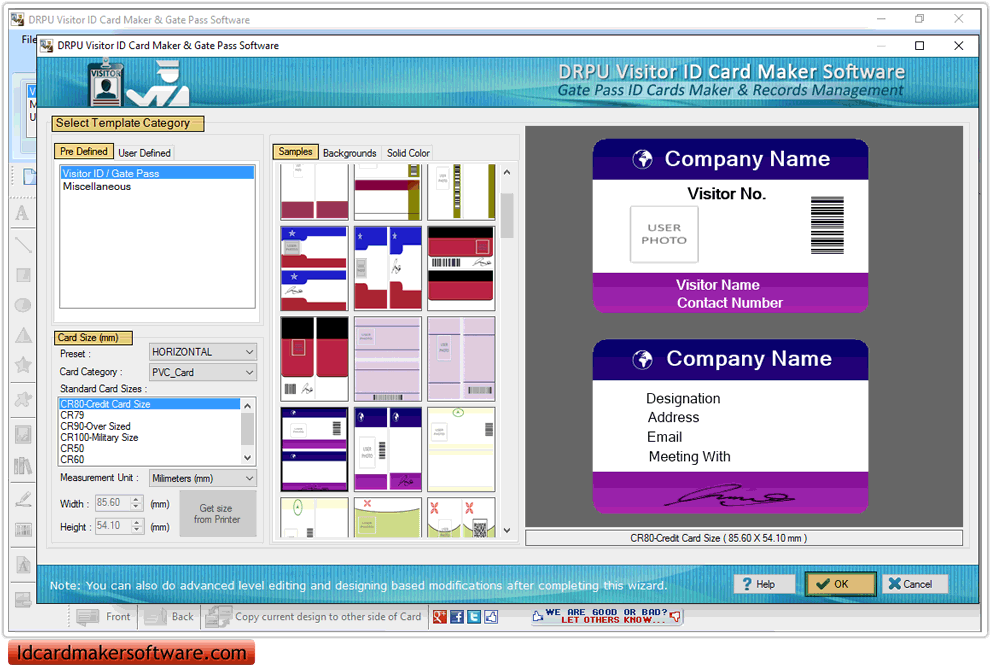Screen dimensions: 990x665
Task: Choose the blue star flag sample template
Action: 314,268
